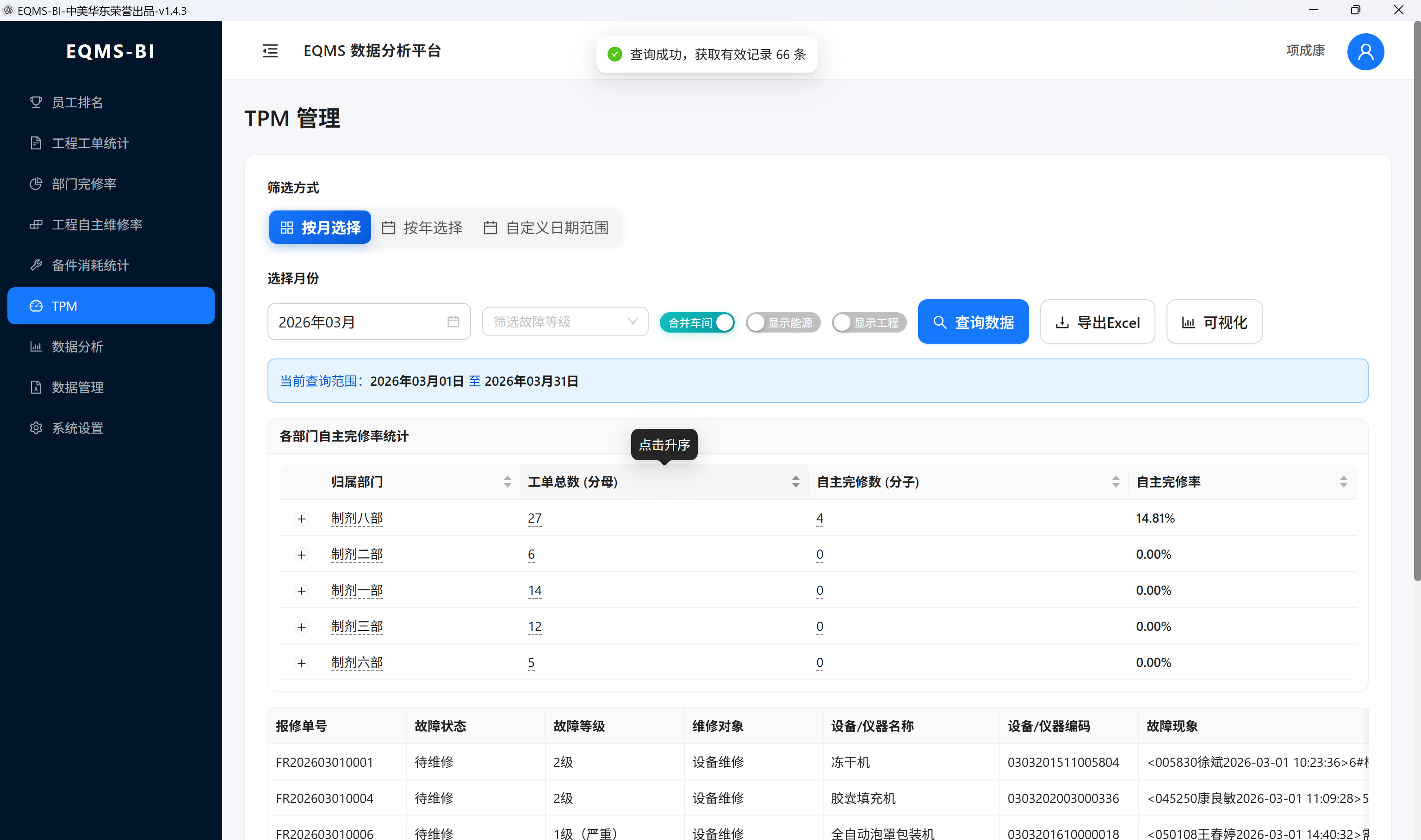Select the TPM sidebar item
Image resolution: width=1421 pixels, height=840 pixels.
(x=111, y=306)
